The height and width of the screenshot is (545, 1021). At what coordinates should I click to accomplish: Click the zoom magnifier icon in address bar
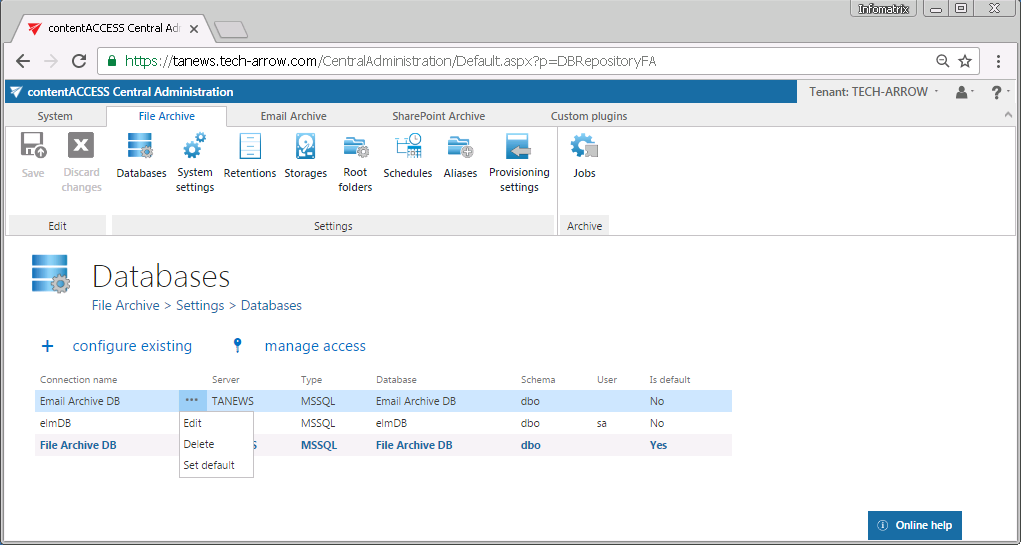(942, 61)
